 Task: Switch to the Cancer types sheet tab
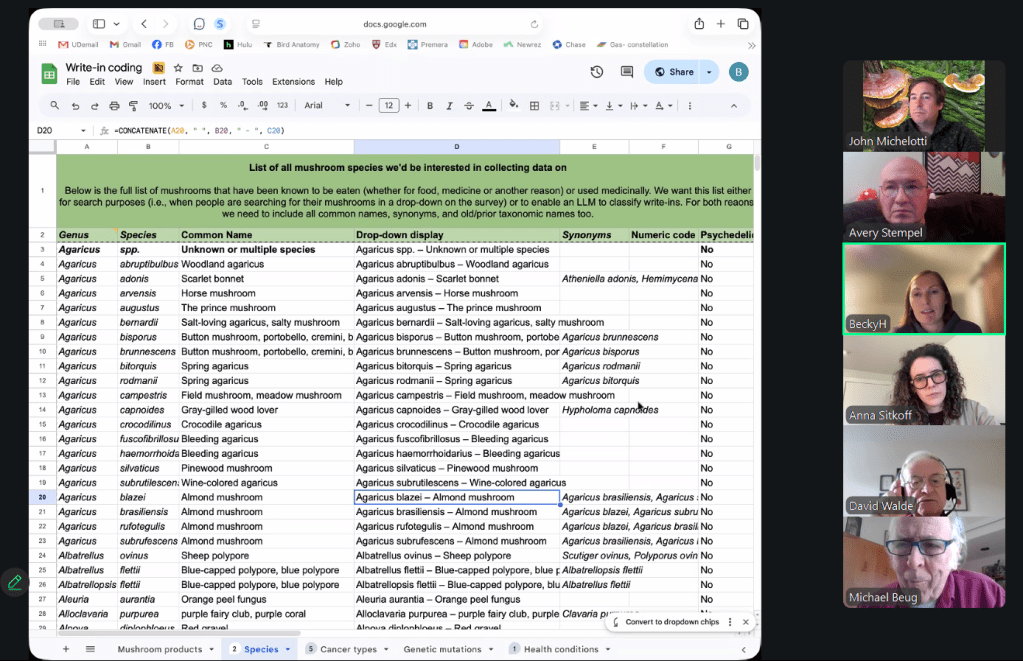349,649
